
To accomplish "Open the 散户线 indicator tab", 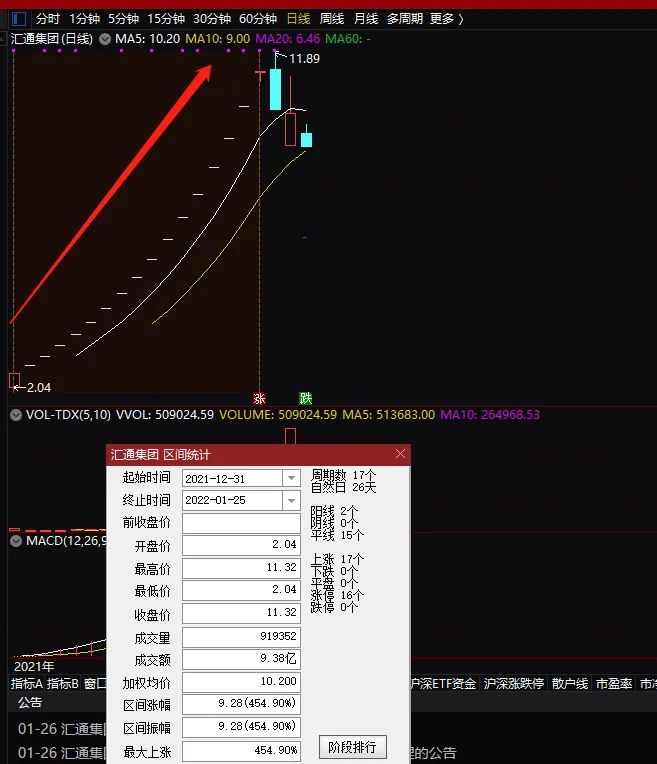I will click(569, 684).
